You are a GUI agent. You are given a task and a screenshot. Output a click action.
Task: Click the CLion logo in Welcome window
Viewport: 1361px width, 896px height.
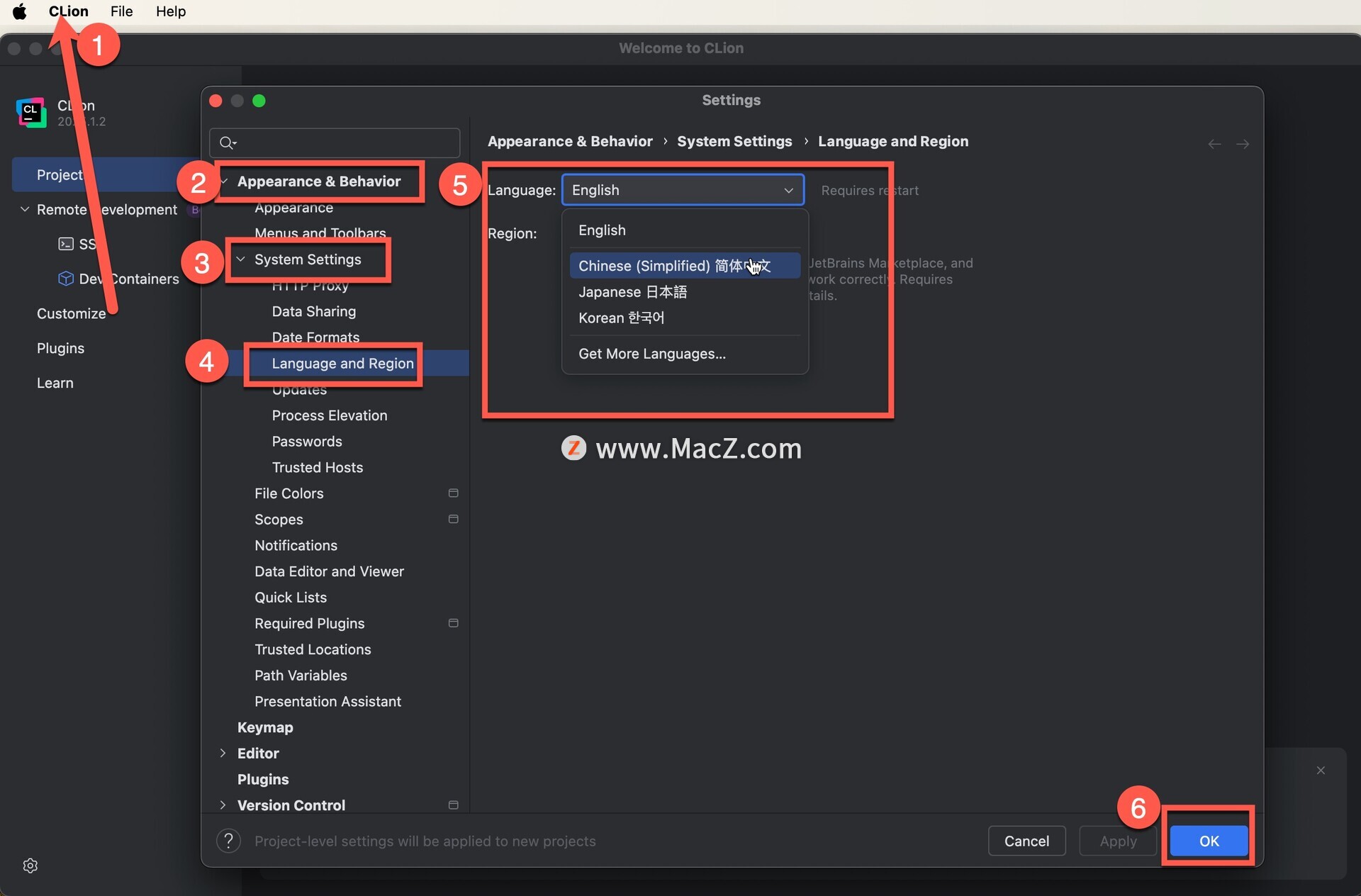[30, 113]
